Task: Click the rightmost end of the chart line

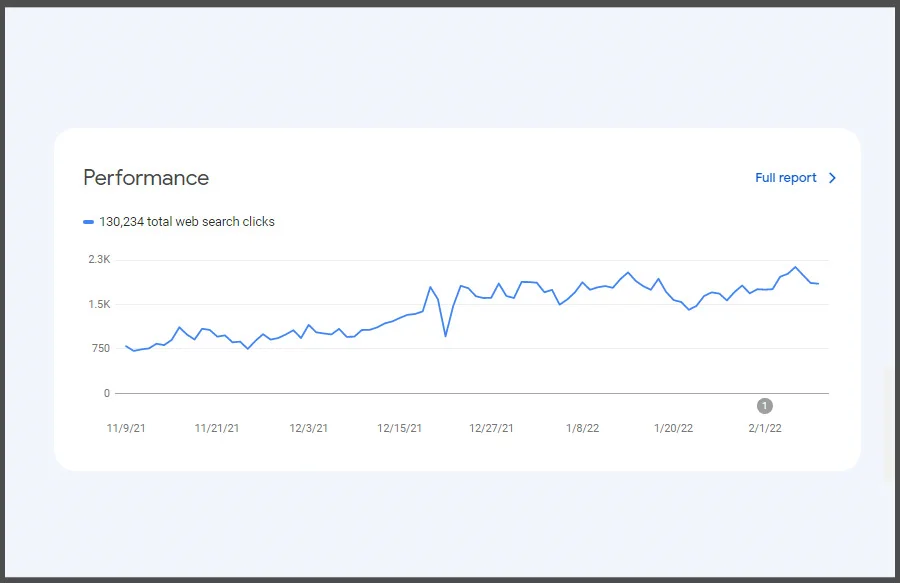Action: (819, 284)
